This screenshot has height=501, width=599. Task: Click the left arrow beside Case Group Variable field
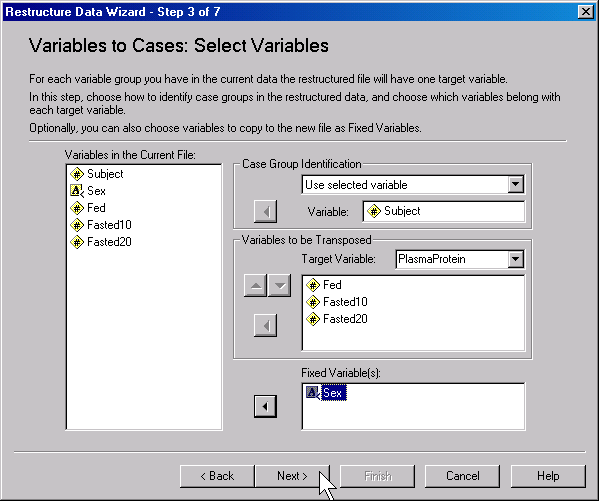265,211
